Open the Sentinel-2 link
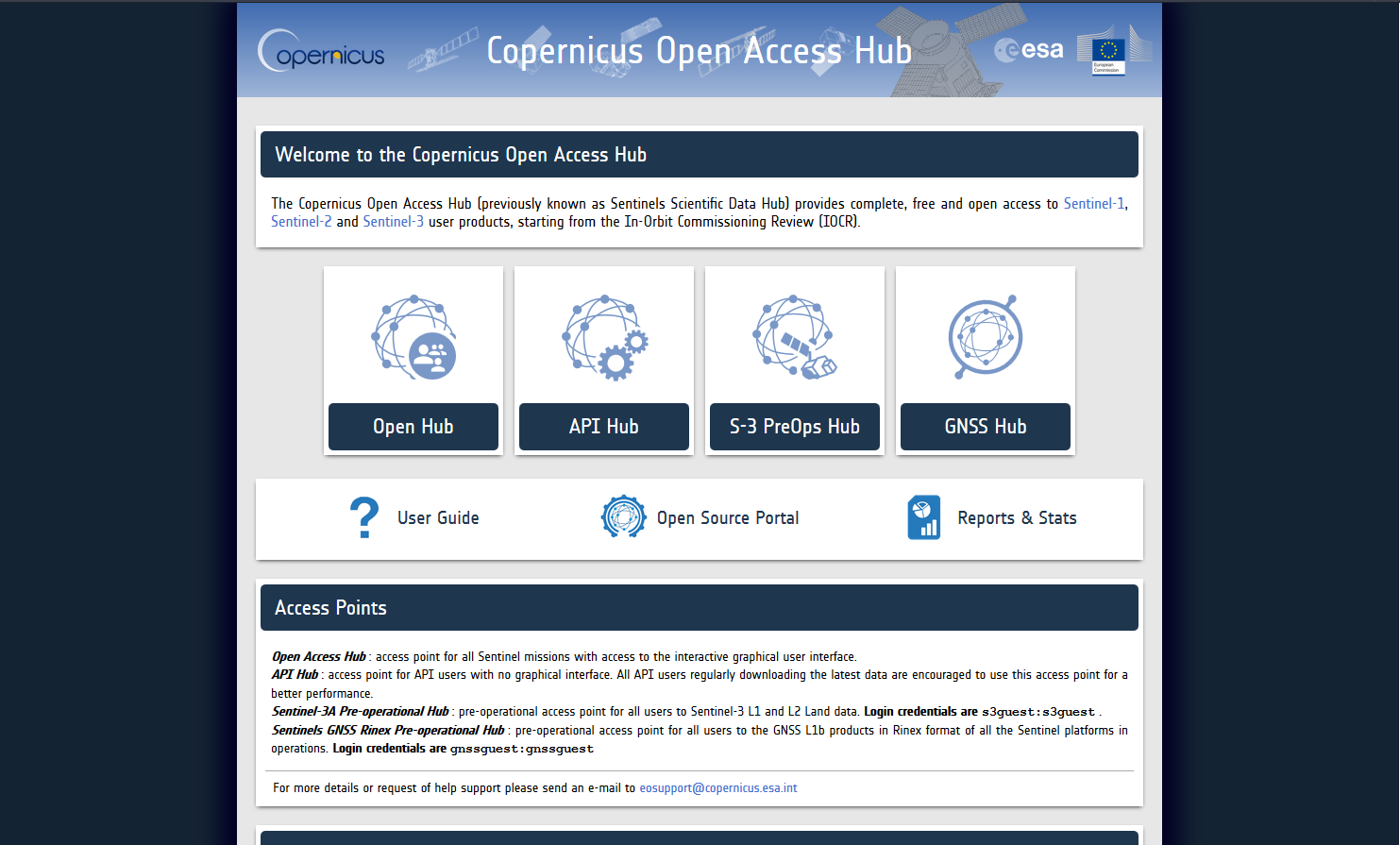This screenshot has width=1400, height=845. tap(301, 222)
